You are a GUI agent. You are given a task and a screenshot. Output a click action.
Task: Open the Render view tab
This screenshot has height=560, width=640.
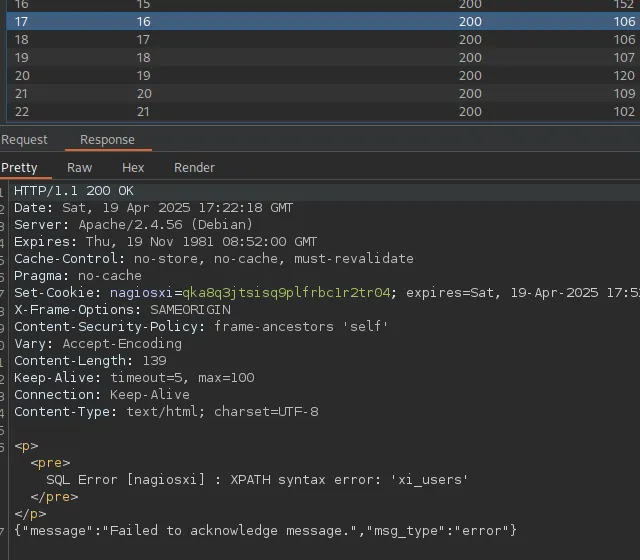click(194, 168)
